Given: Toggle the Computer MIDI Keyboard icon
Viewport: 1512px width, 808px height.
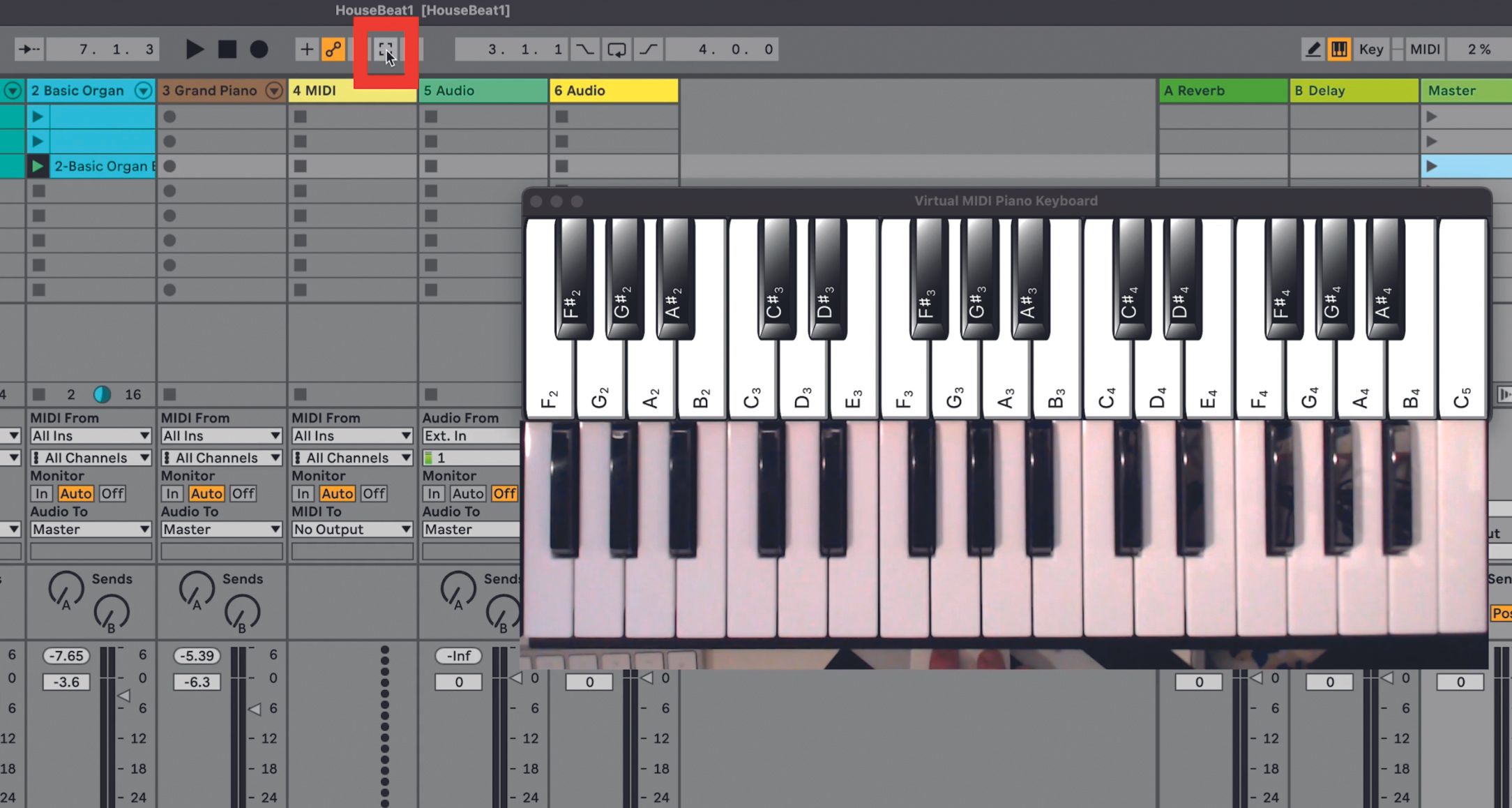Looking at the screenshot, I should [x=1339, y=50].
